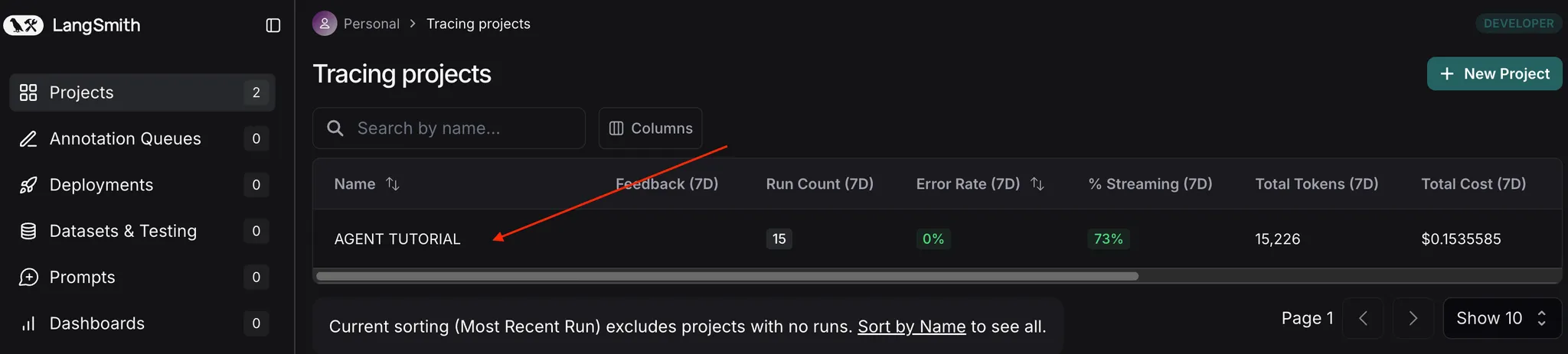Viewport: 1568px width, 354px height.
Task: Open the Prompts section icon
Action: point(28,277)
